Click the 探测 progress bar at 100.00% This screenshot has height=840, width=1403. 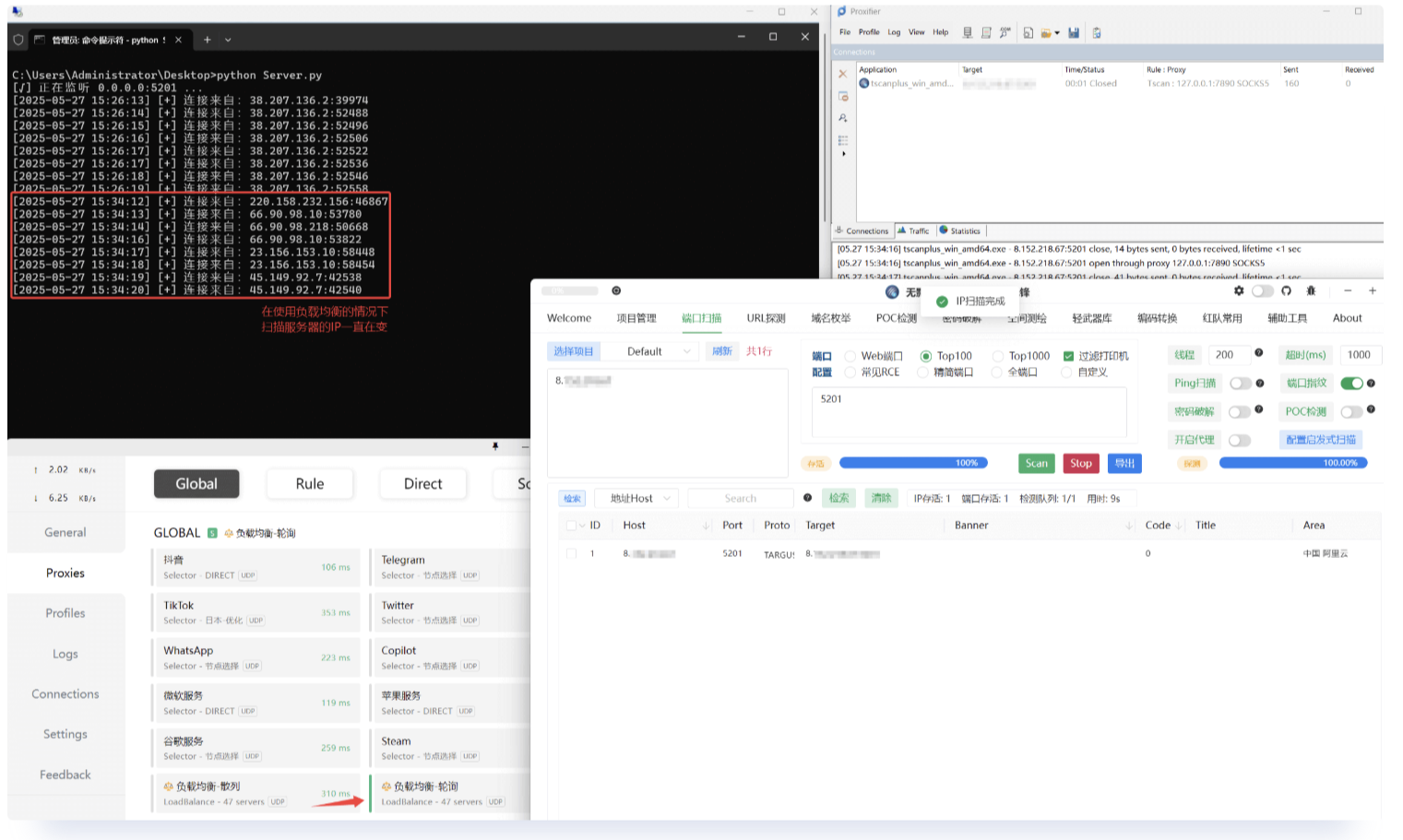coord(1293,463)
